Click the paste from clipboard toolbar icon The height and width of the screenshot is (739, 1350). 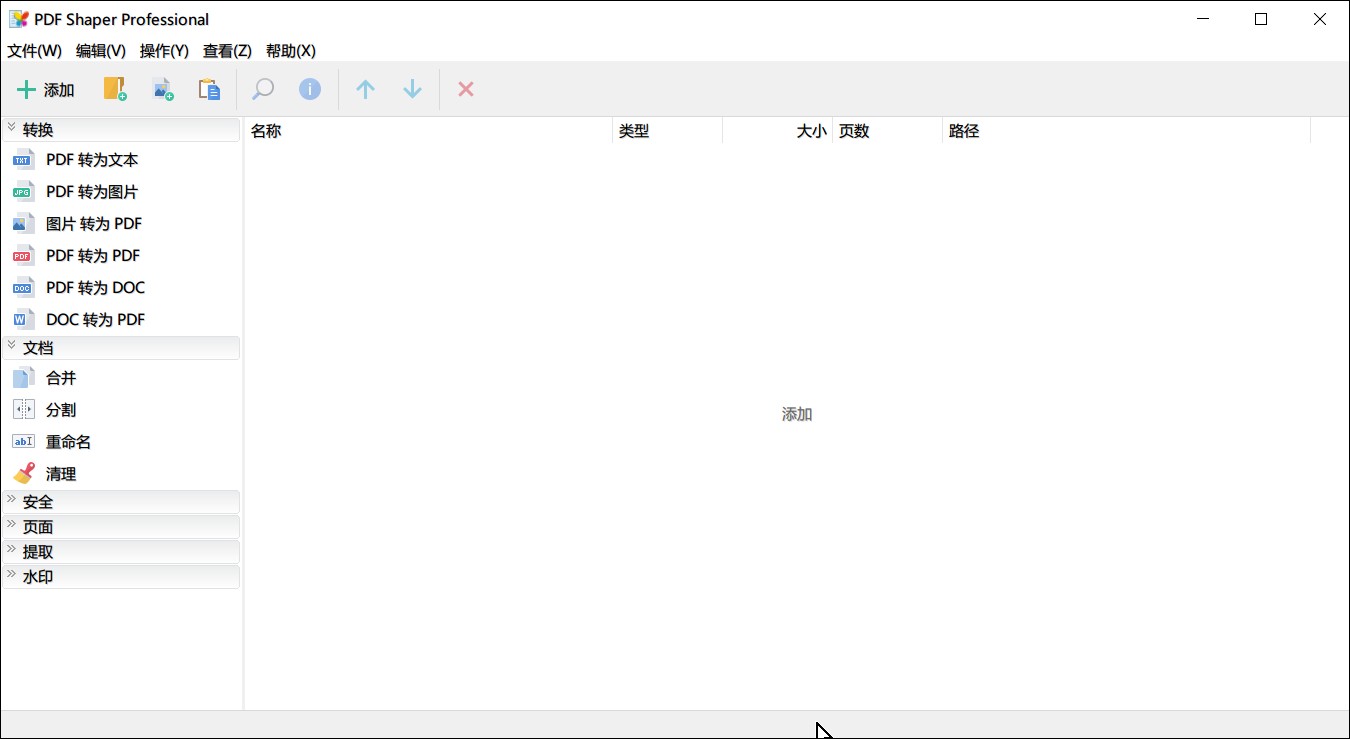(x=209, y=89)
